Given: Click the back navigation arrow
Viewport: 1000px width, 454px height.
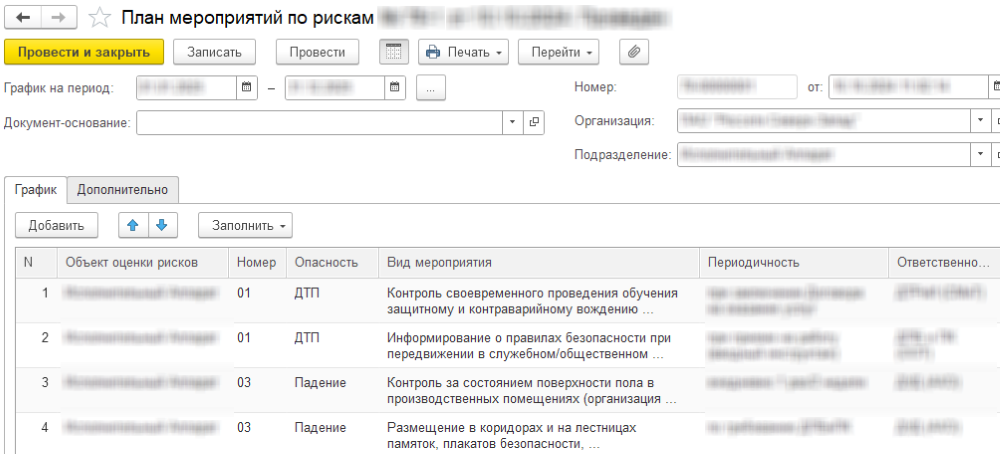Looking at the screenshot, I should [23, 18].
